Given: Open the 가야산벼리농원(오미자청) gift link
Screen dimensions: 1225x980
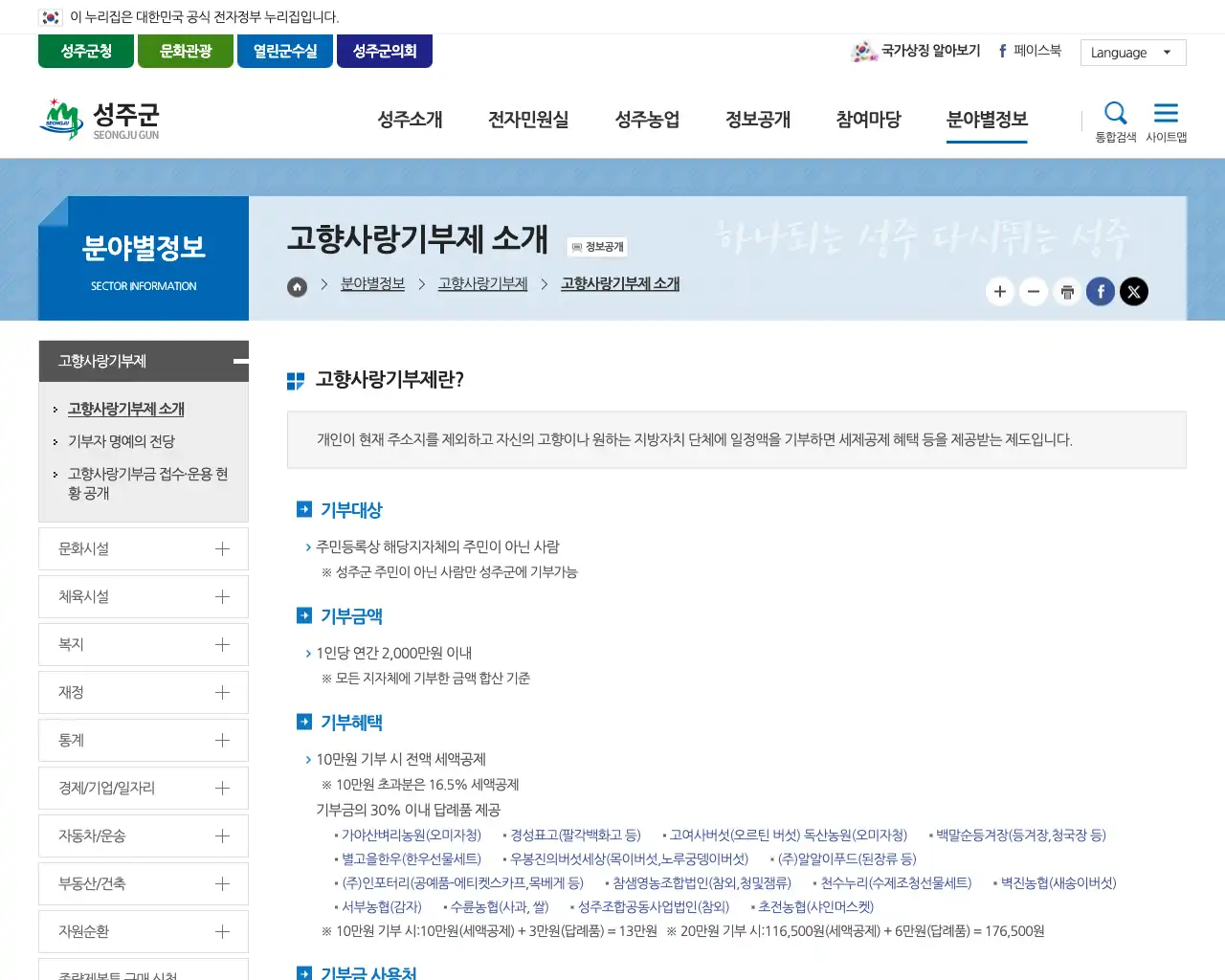Looking at the screenshot, I should [412, 835].
